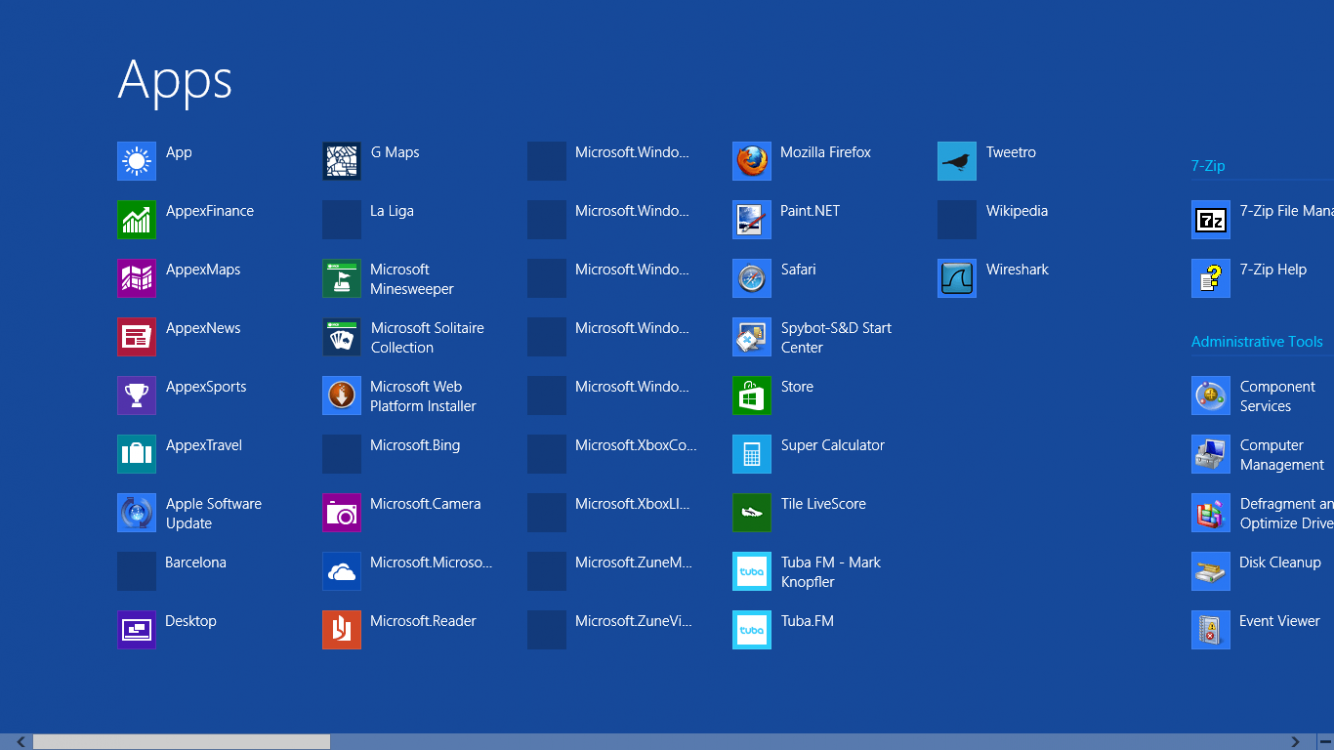This screenshot has height=750, width=1334.
Task: Launch Spybot-S&D Start Center icon
Action: pos(751,337)
